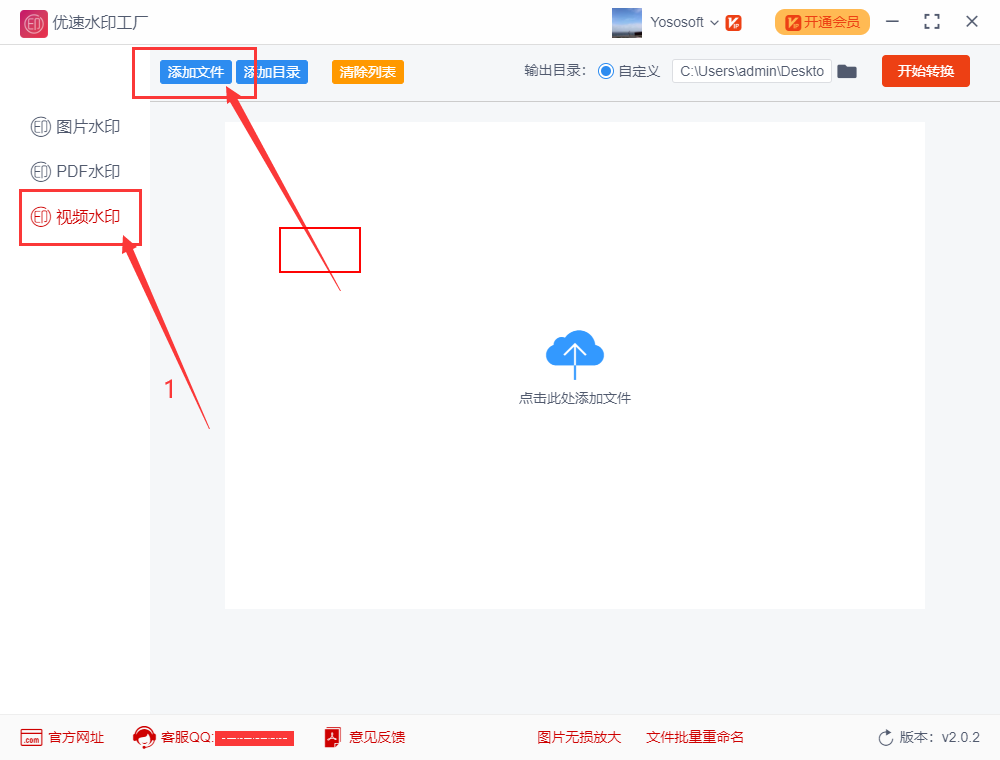Click the customer service headset icon
Viewport: 1000px width, 760px height.
pos(144,737)
